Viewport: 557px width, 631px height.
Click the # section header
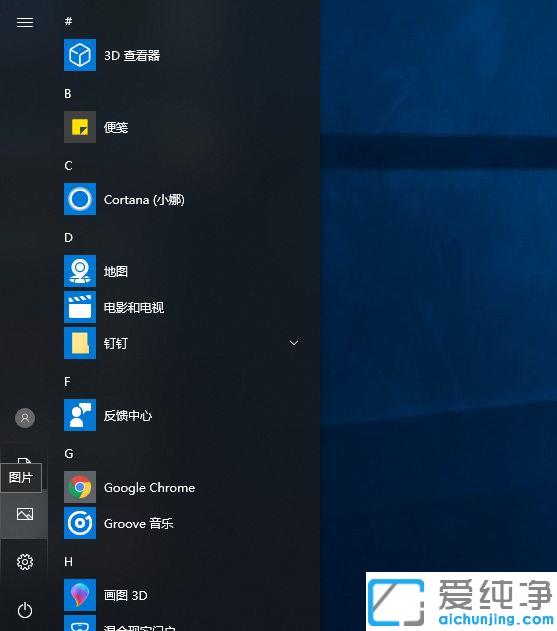coord(68,21)
